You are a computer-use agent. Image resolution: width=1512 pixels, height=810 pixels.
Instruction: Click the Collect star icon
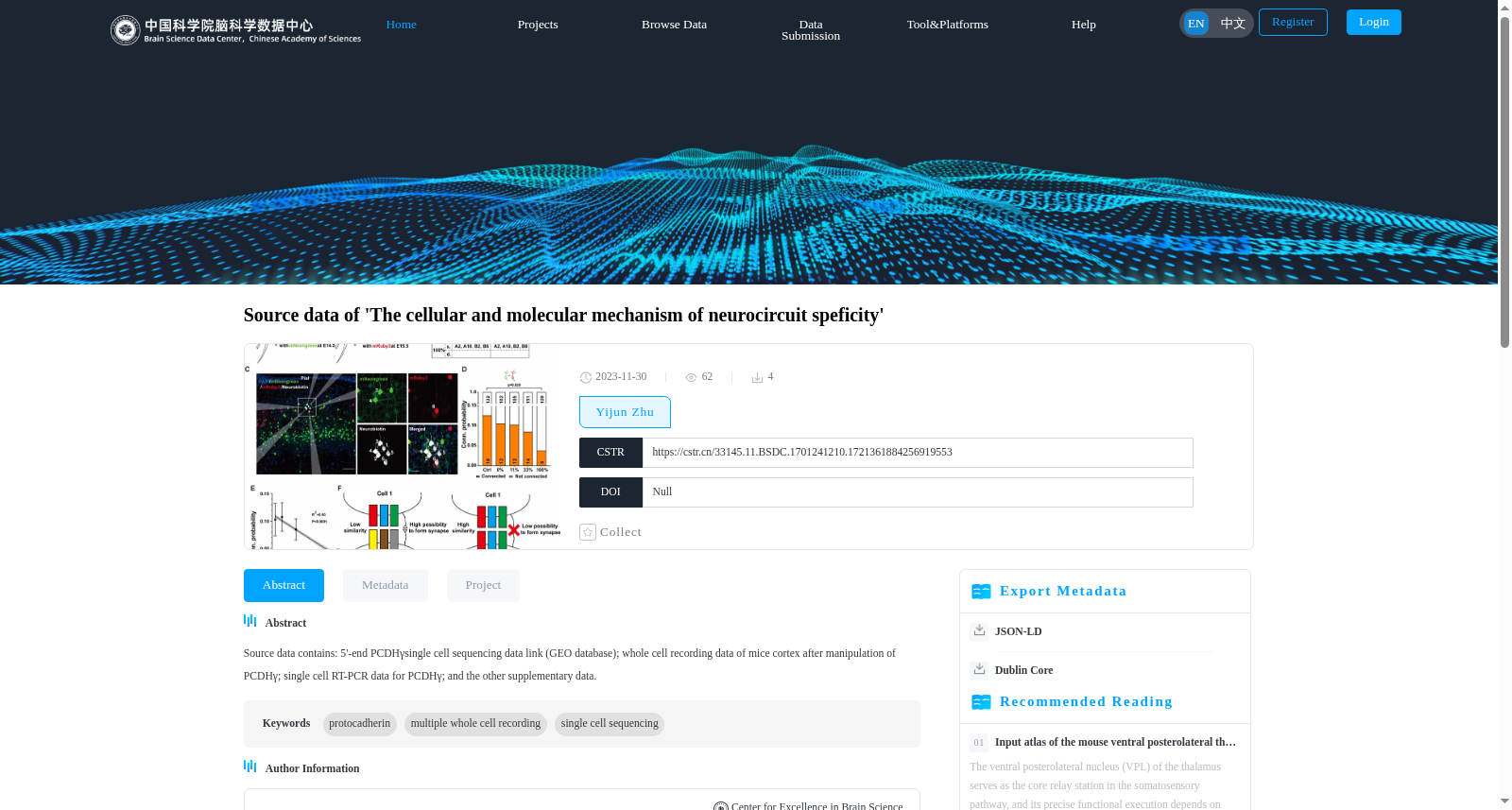[588, 532]
